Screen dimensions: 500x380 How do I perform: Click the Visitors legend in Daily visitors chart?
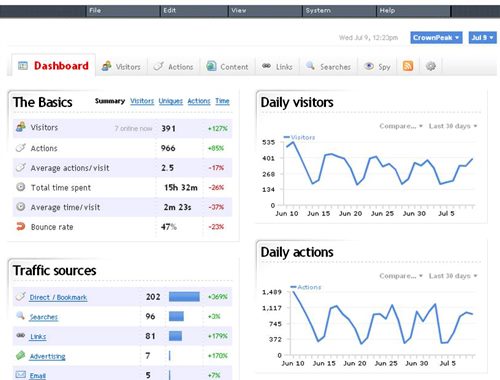(299, 137)
